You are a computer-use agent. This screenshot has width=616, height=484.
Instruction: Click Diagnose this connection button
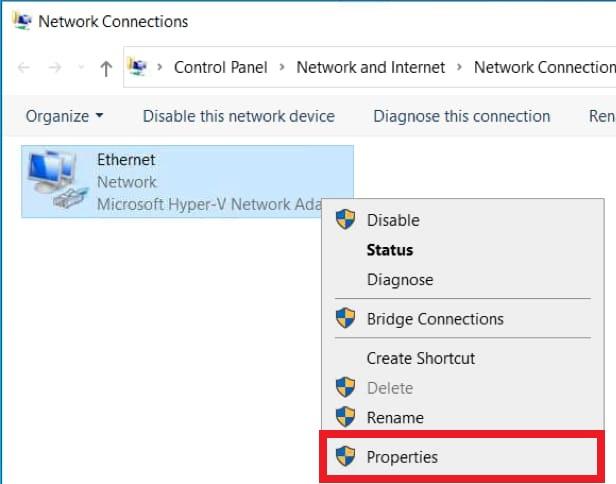[461, 116]
